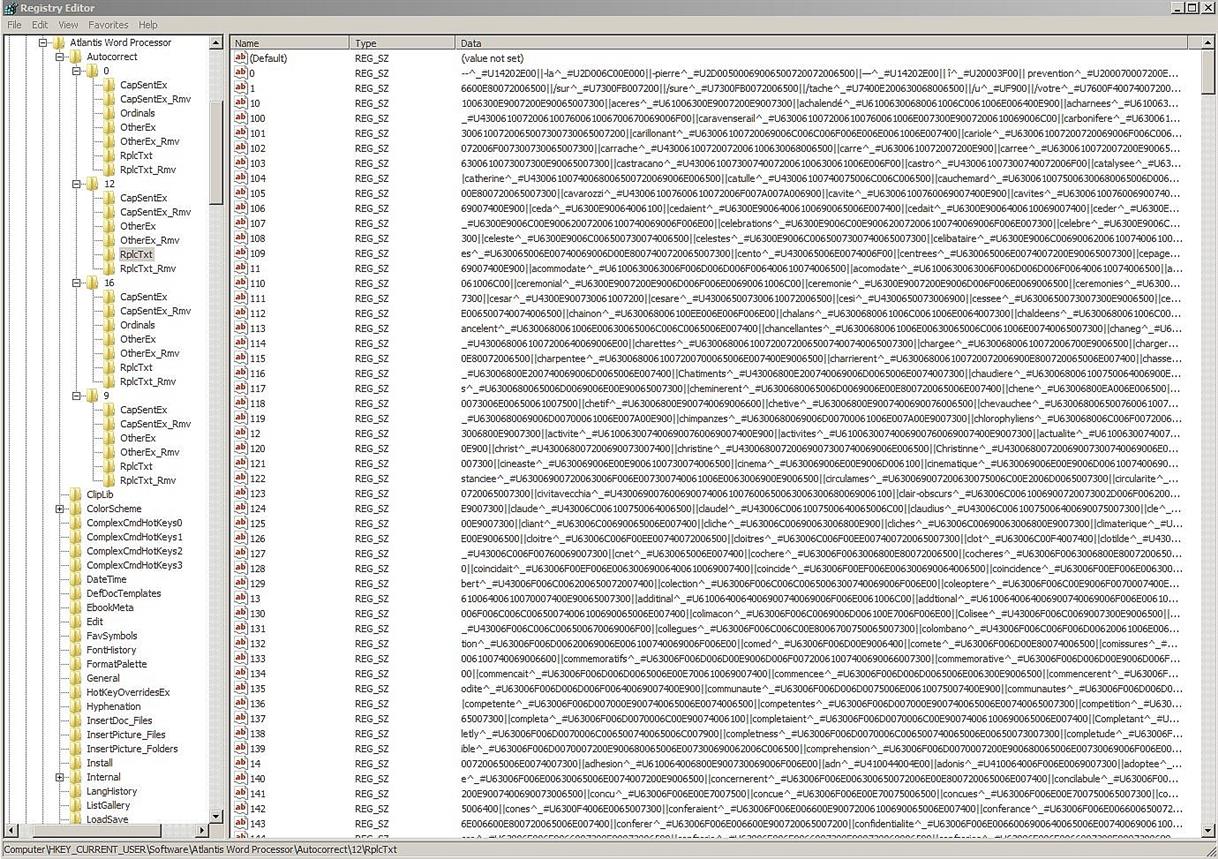1218x859 pixels.
Task: Open the File menu
Action: [x=14, y=24]
